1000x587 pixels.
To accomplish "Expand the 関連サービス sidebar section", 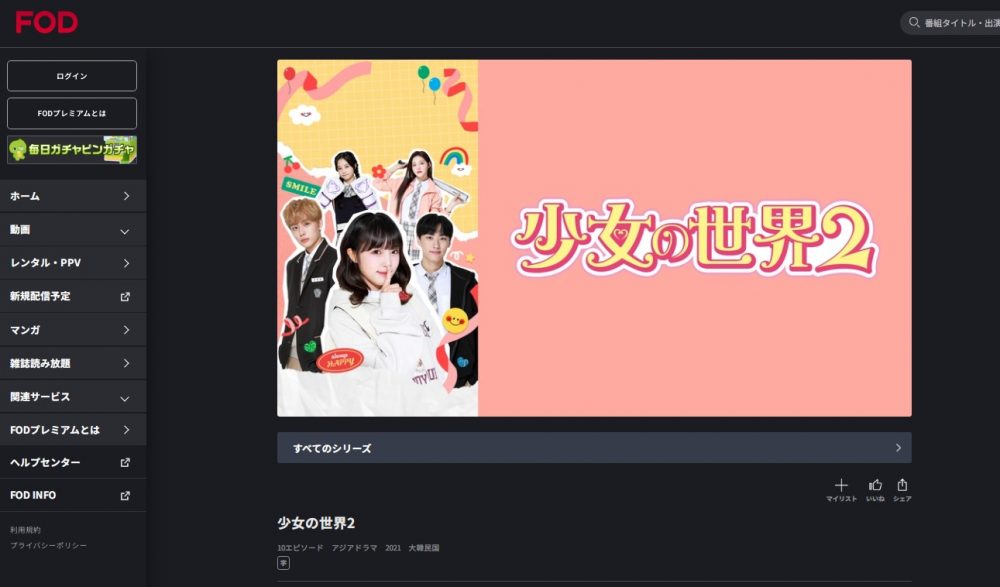I will point(73,397).
